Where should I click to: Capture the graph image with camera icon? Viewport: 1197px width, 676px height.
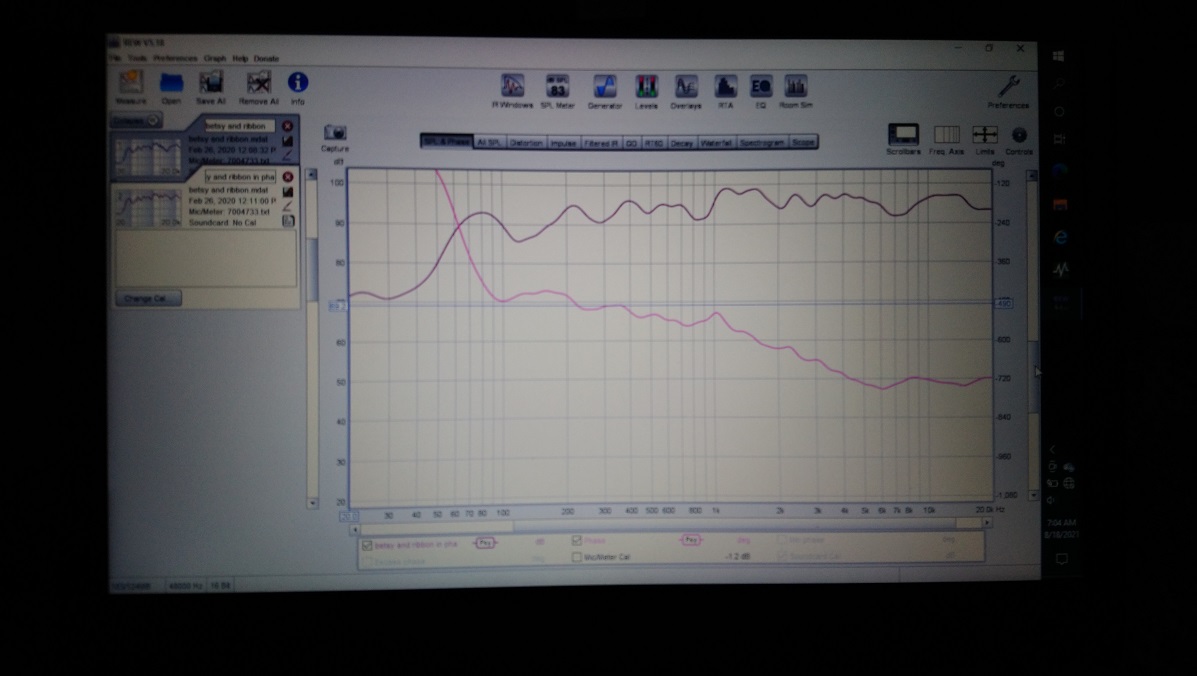coord(334,138)
